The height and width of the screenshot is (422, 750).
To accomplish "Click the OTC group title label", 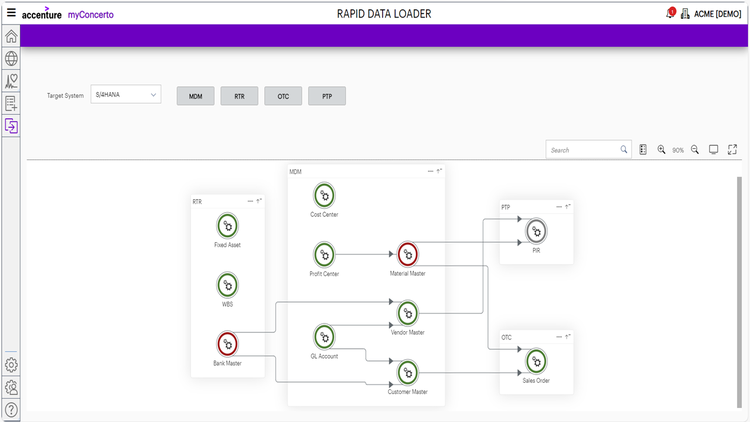I will coord(507,337).
